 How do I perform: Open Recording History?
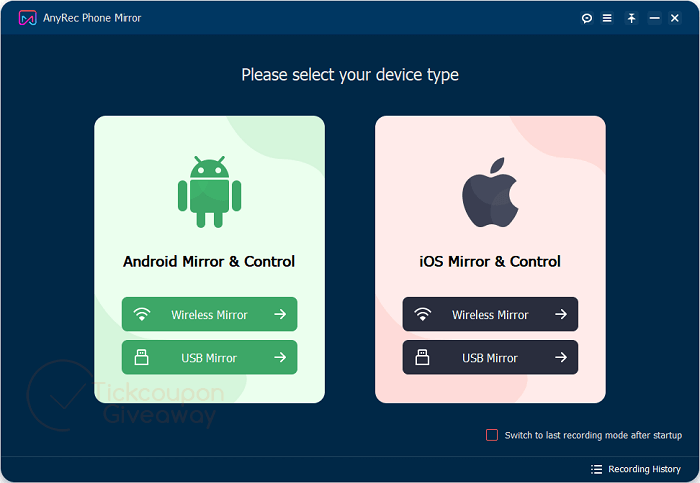point(636,469)
